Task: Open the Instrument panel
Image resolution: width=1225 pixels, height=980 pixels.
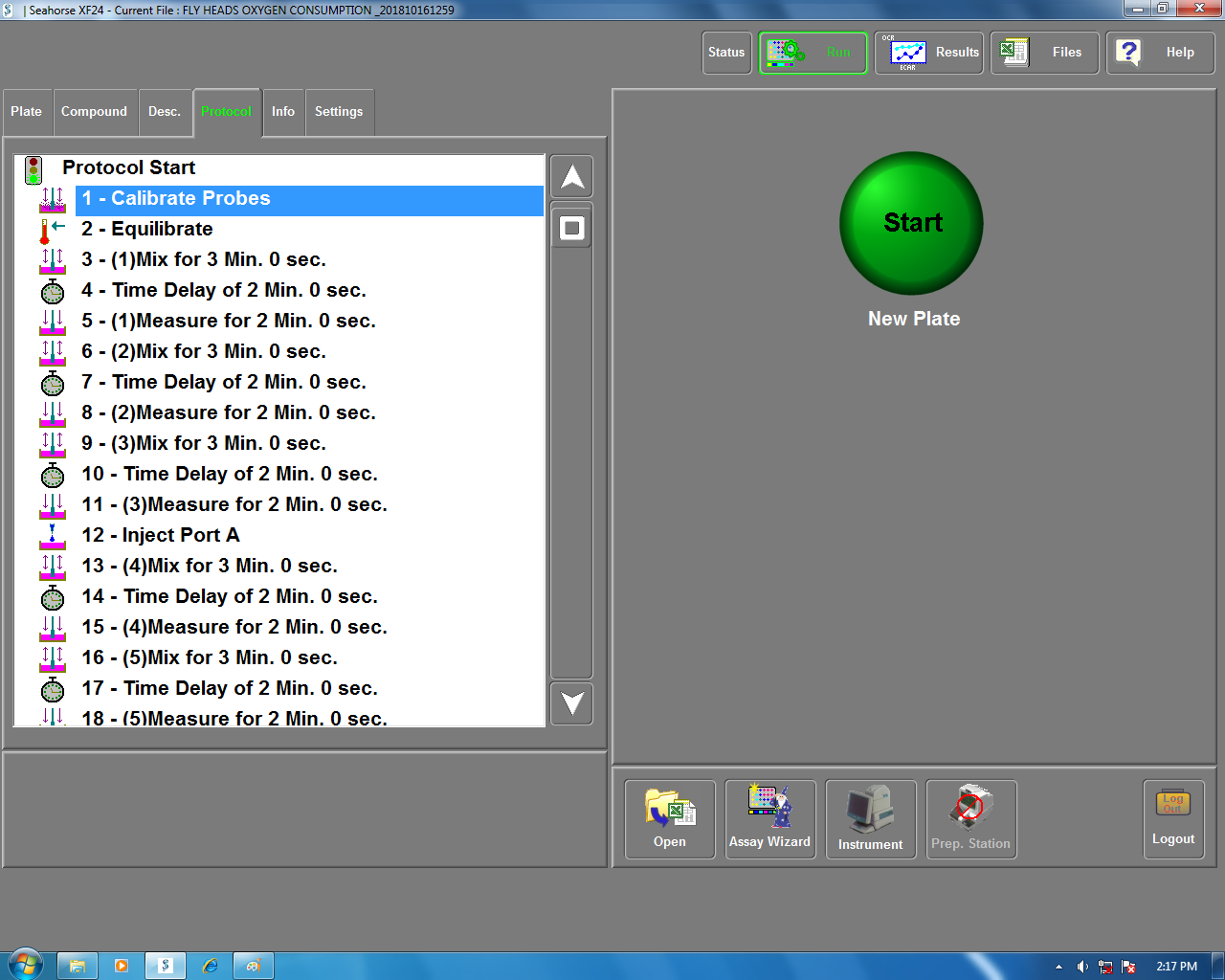Action: [x=871, y=819]
